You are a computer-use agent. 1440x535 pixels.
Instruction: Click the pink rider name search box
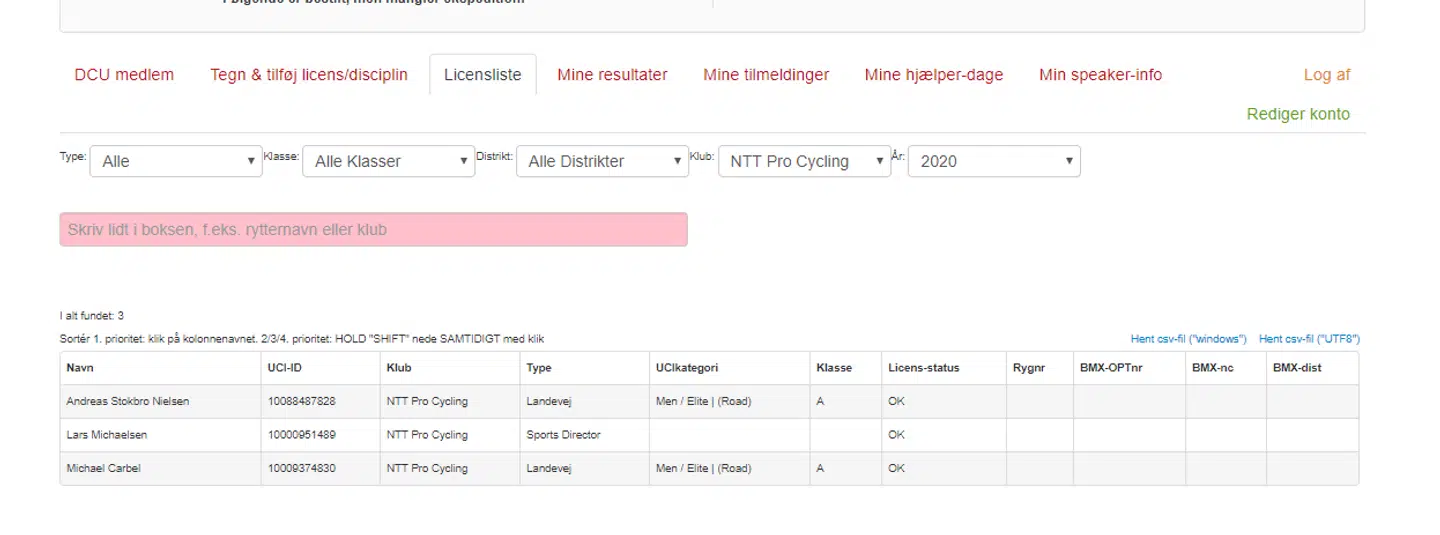pyautogui.click(x=373, y=229)
